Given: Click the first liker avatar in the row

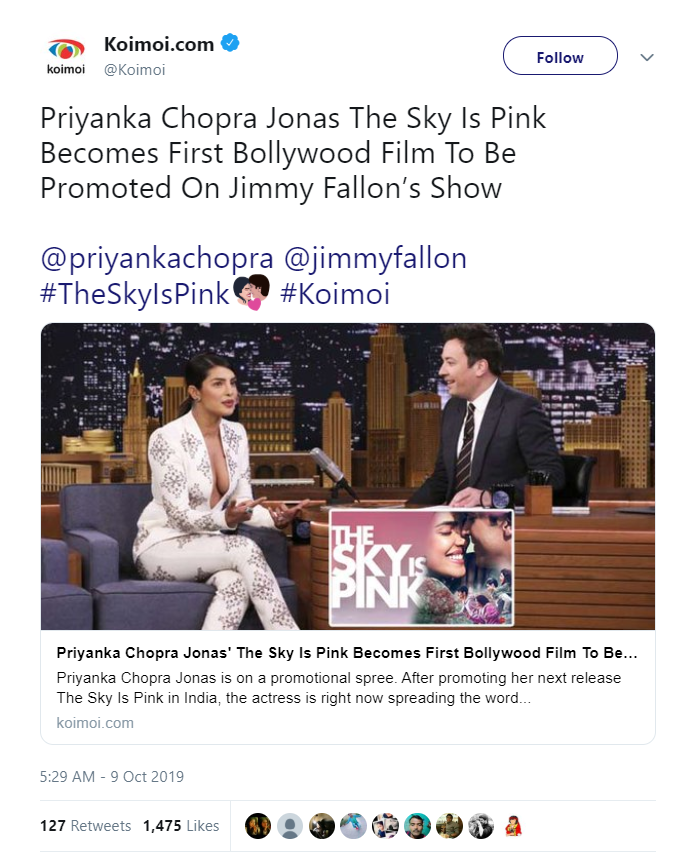Looking at the screenshot, I should [x=257, y=826].
